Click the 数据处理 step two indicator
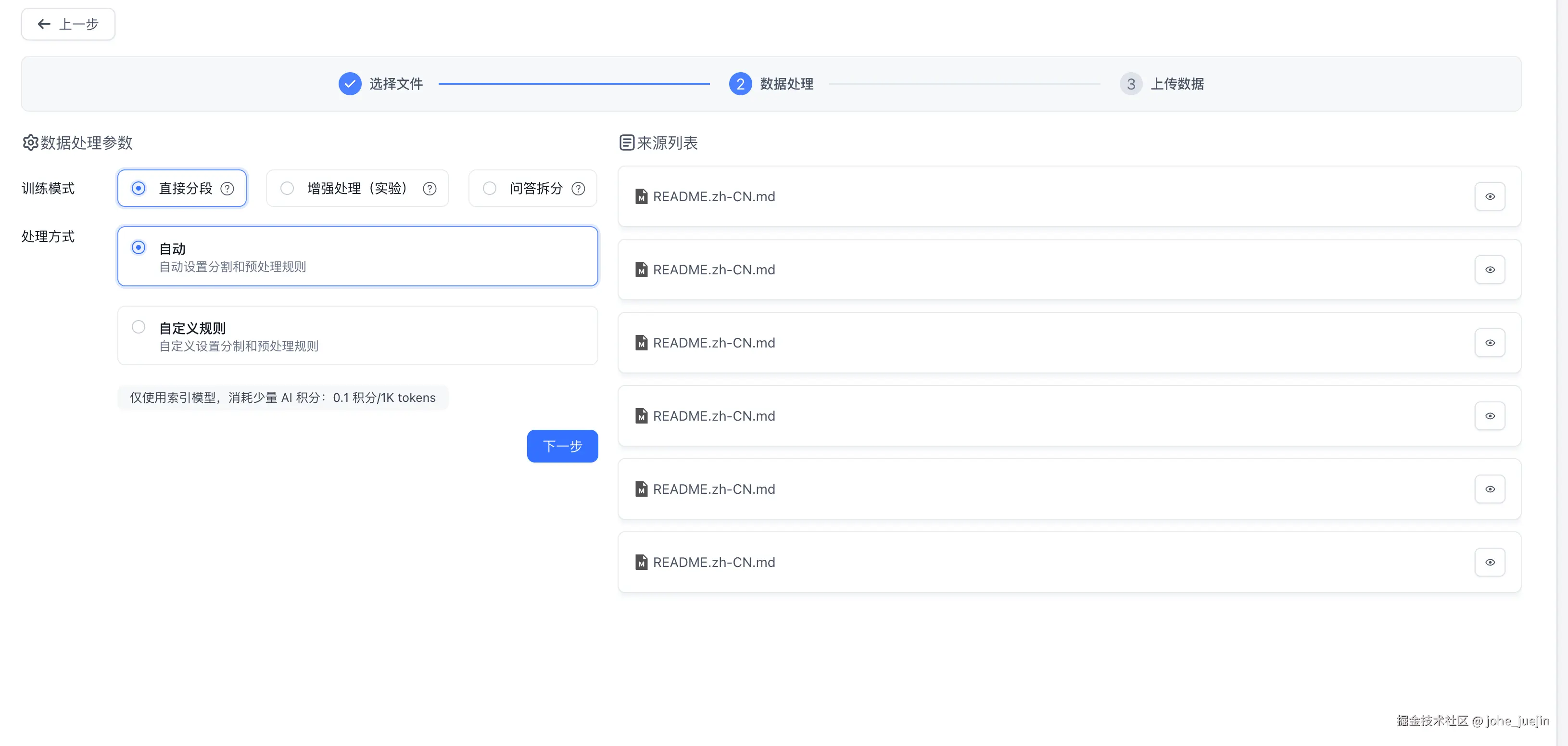The image size is (1568, 746). pos(740,84)
